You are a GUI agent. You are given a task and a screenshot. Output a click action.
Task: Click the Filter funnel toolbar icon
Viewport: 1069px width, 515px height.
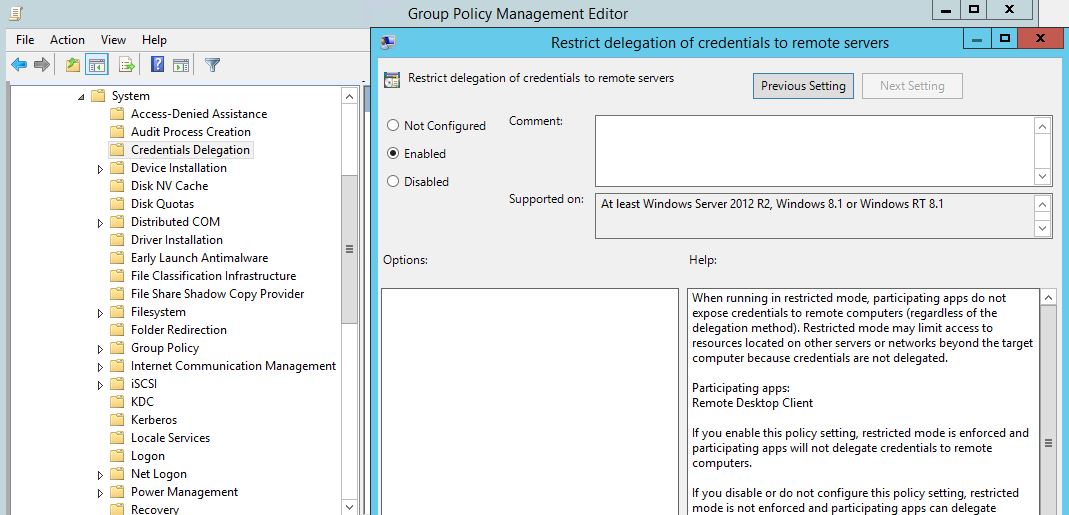tap(213, 65)
